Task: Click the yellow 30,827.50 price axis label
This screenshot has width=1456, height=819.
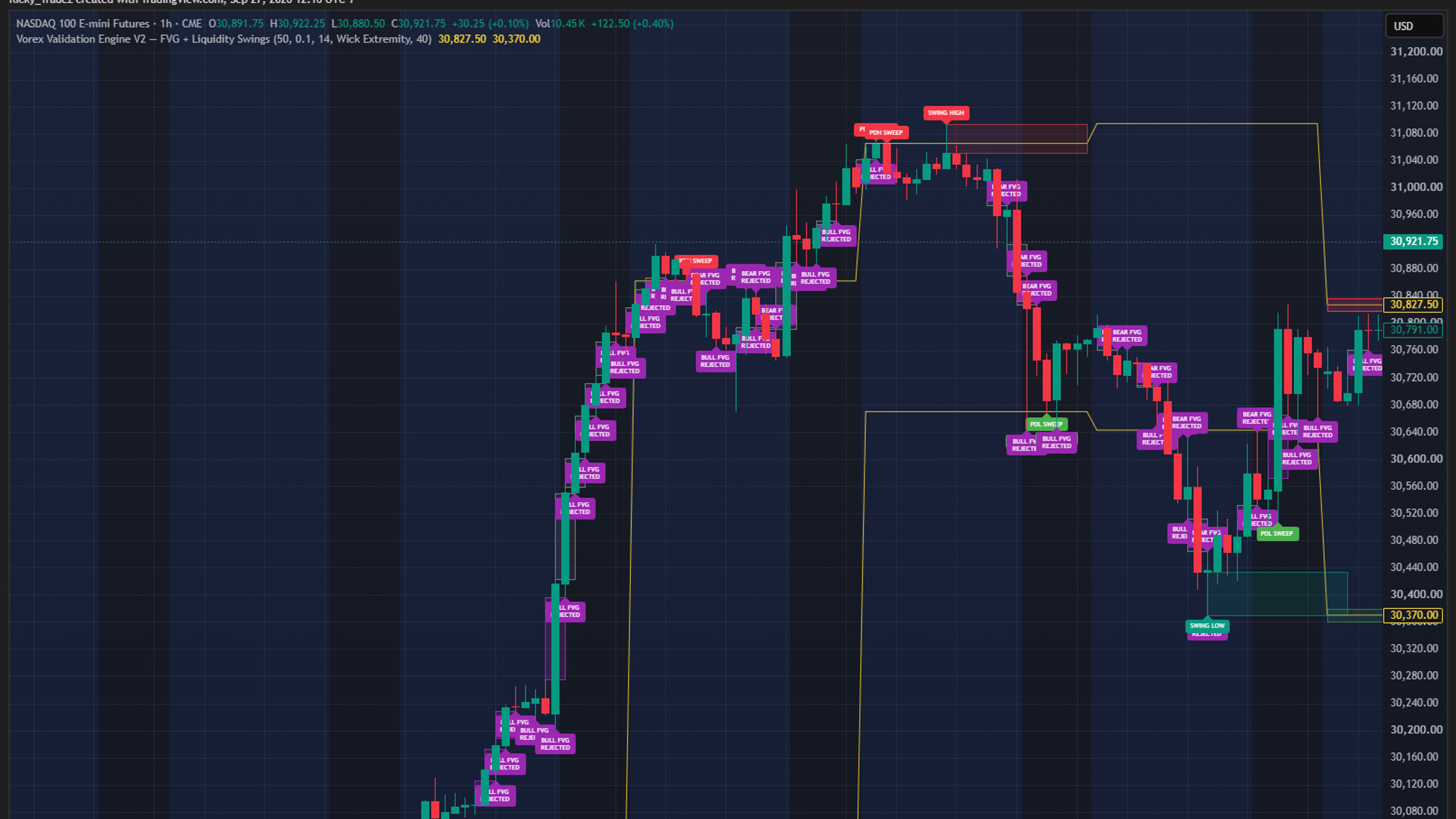Action: (x=1413, y=304)
